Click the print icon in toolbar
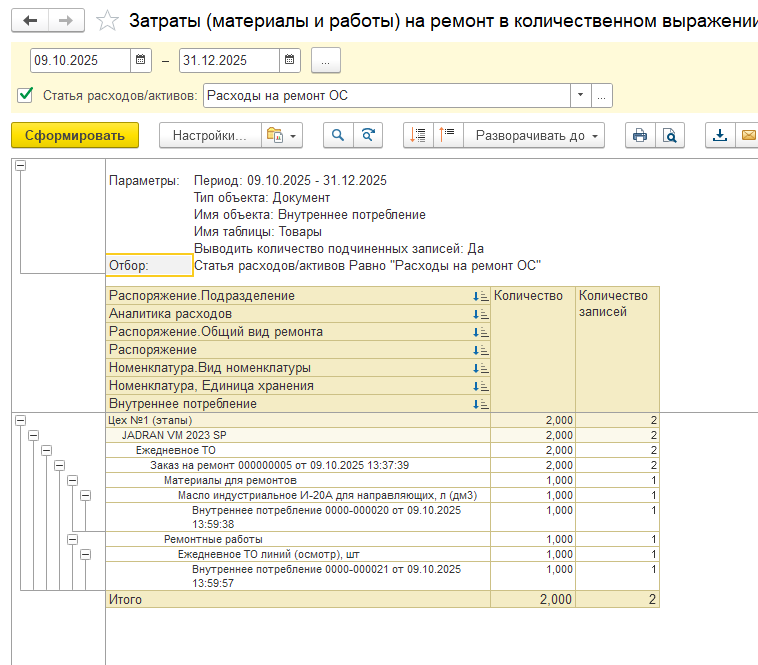 click(x=640, y=136)
